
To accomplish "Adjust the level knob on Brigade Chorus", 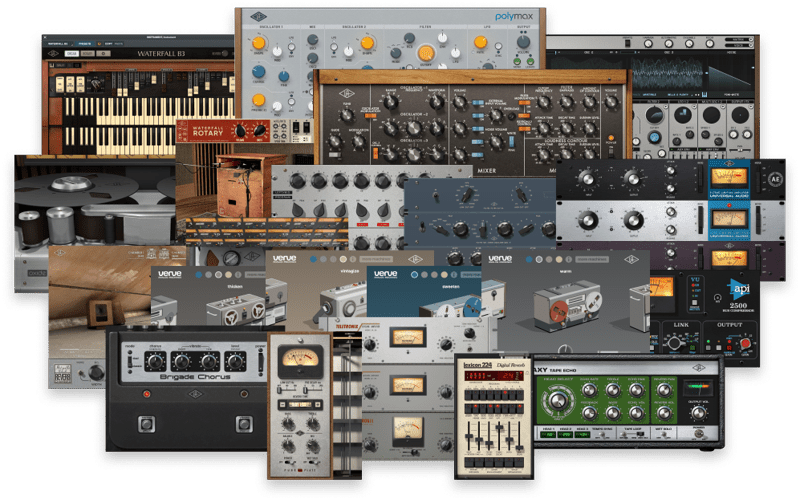I will (x=235, y=362).
